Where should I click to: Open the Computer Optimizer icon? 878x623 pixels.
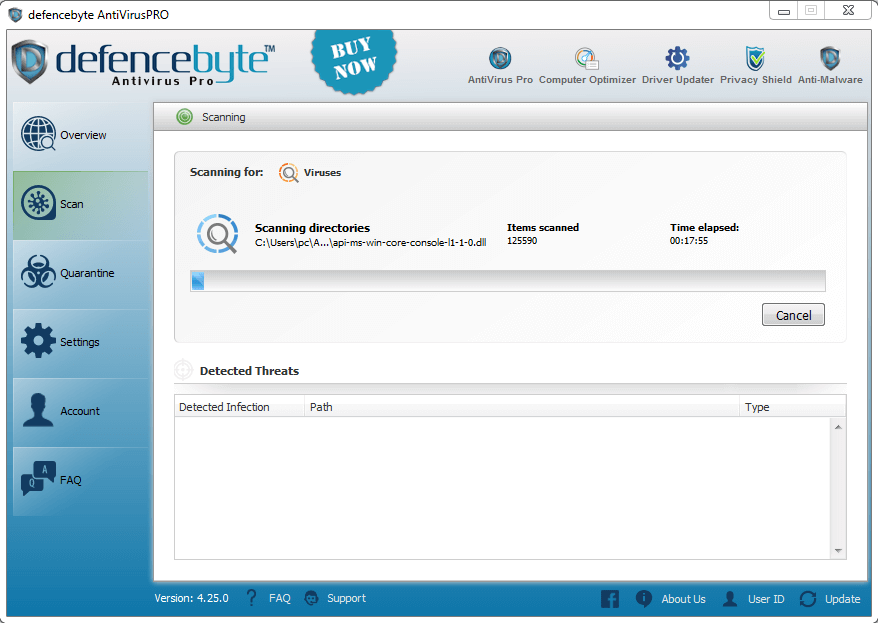point(586,58)
